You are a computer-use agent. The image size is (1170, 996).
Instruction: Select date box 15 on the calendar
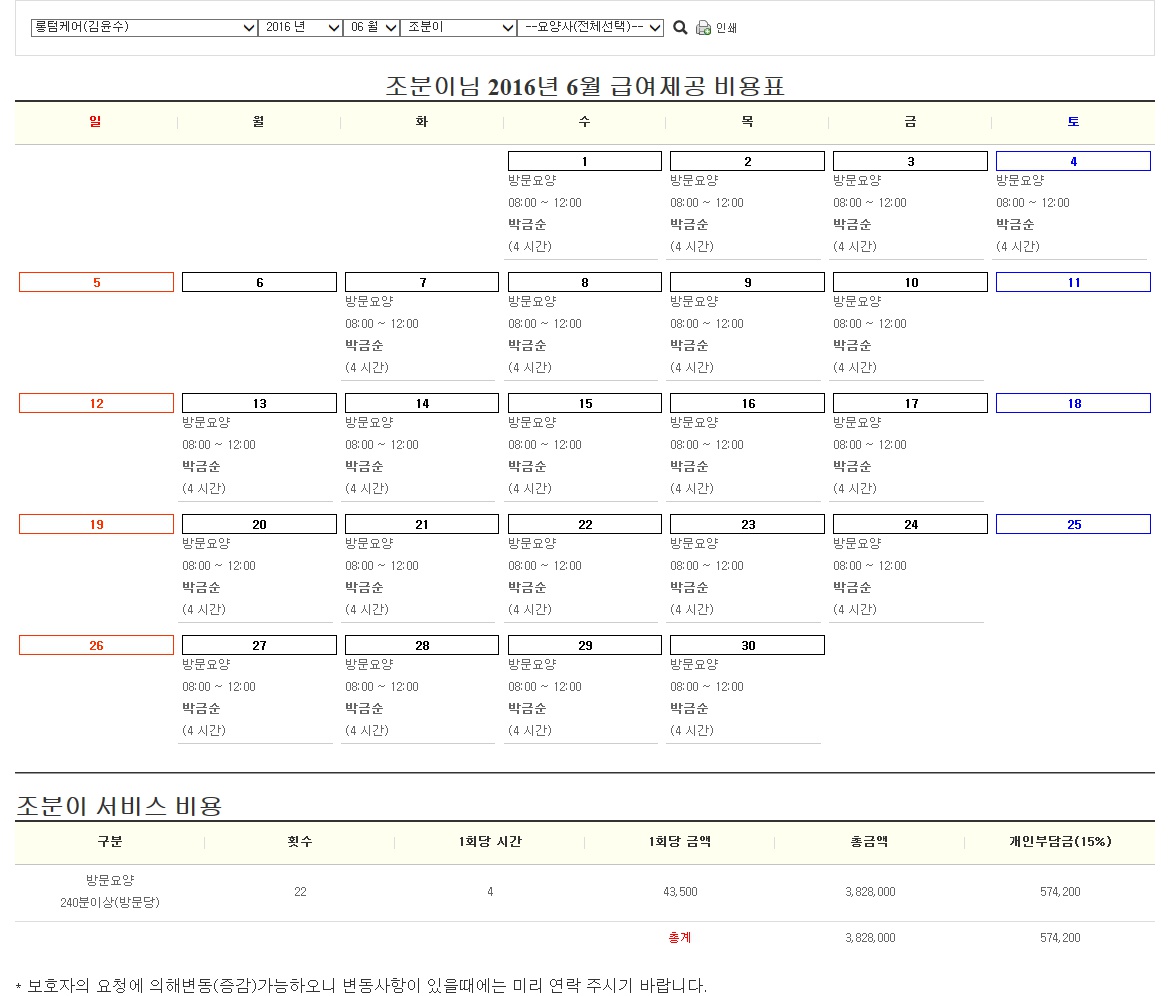click(585, 403)
